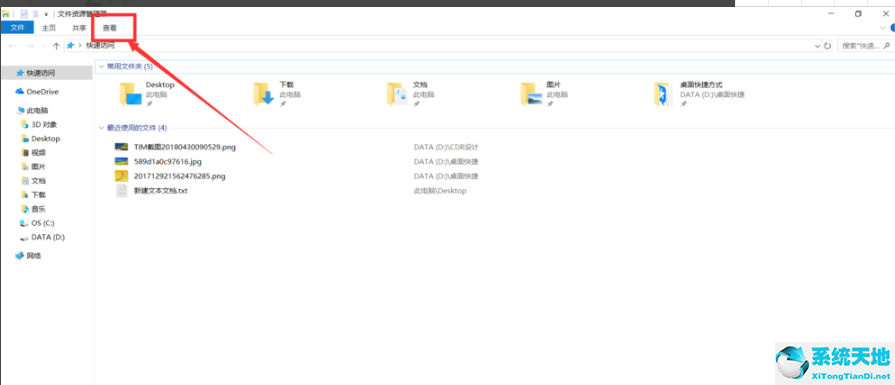
Task: Go forward with the Forward arrow
Action: pyautogui.click(x=31, y=46)
